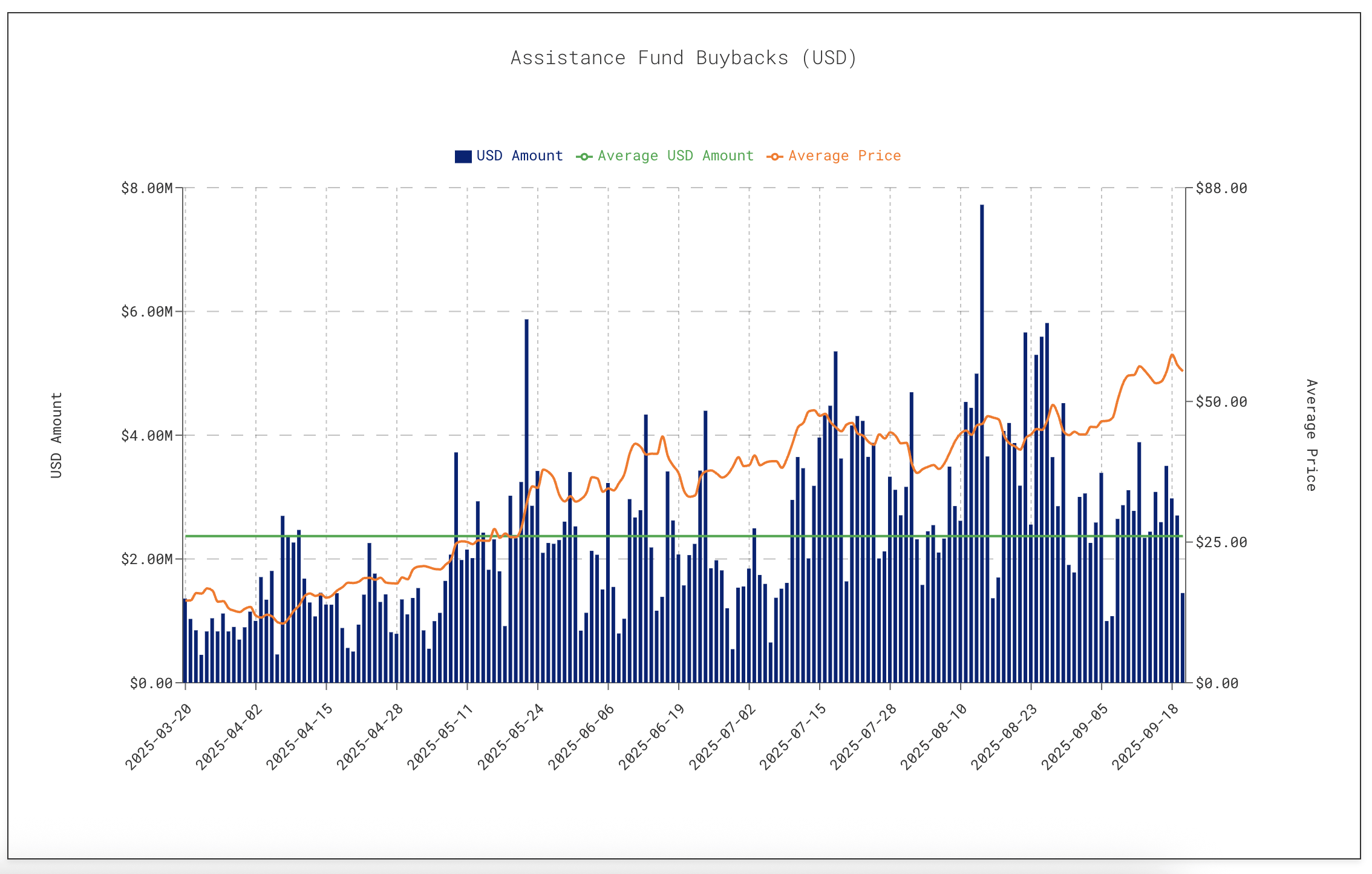Viewport: 1372px width, 874px height.
Task: Click the chart title Assistance Fund Buybacks (USD)
Action: pos(684,58)
